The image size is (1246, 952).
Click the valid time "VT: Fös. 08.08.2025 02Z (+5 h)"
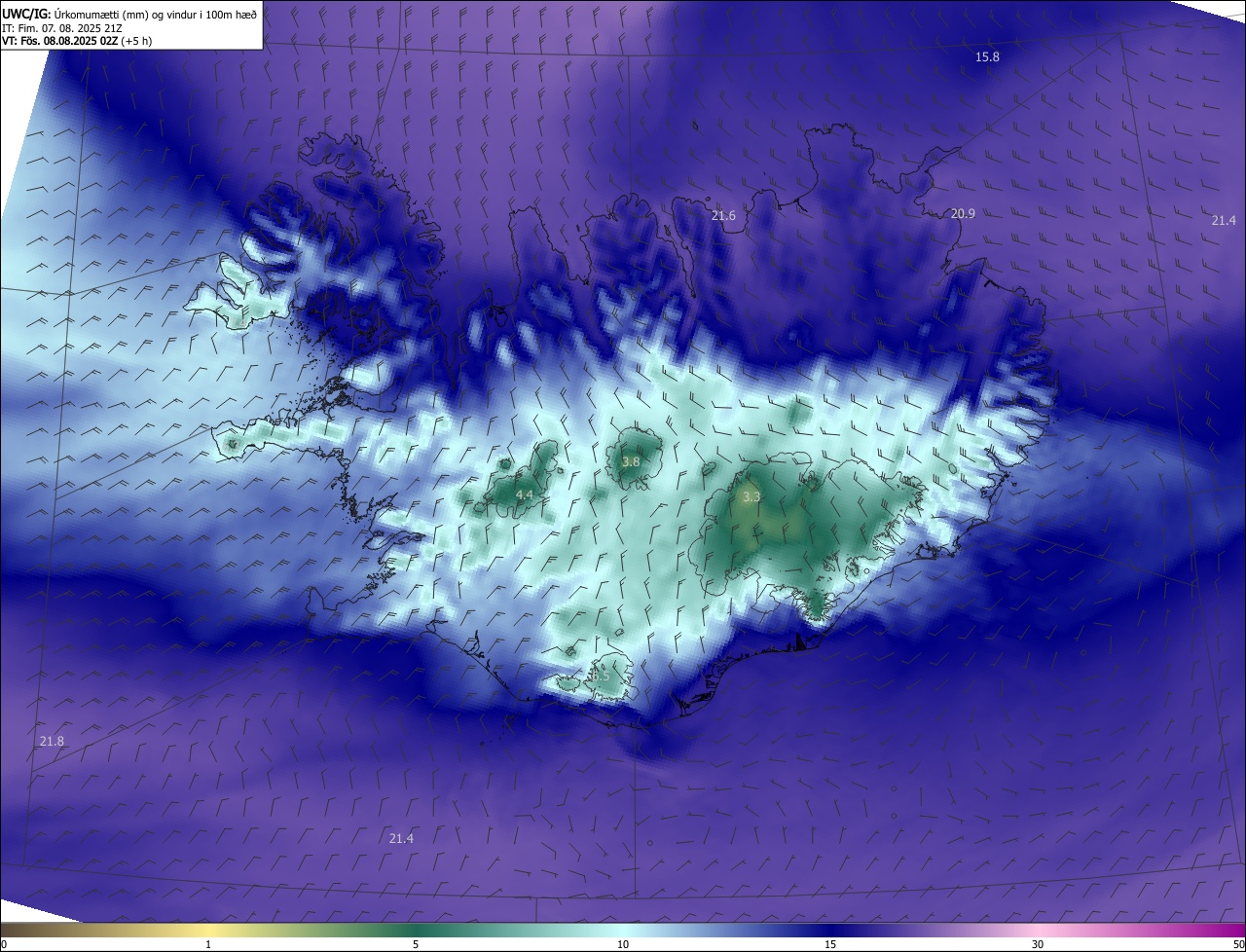click(77, 41)
